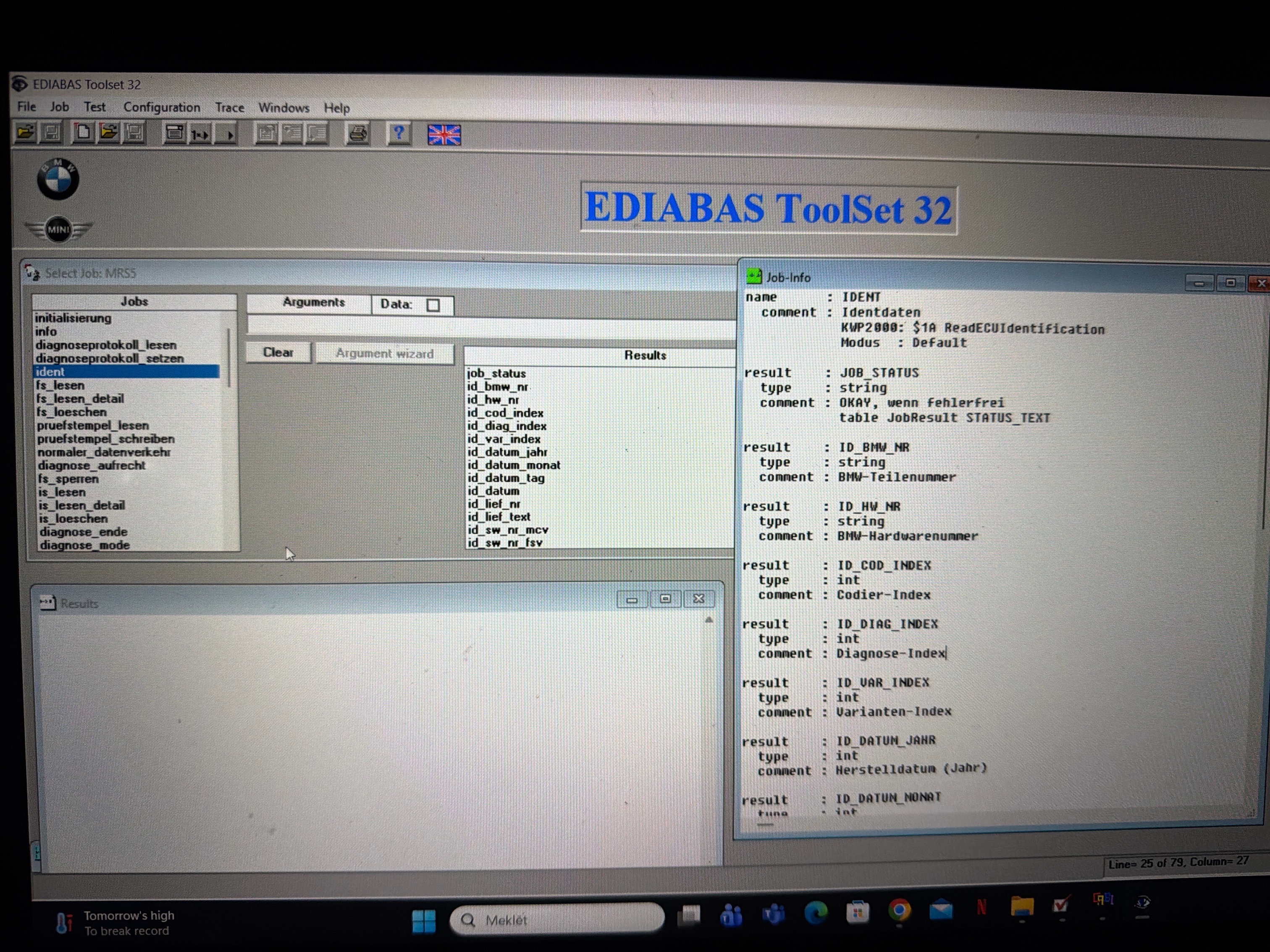
Task: Click the open-folder toolbar icon with red corner mark
Action: tap(108, 133)
